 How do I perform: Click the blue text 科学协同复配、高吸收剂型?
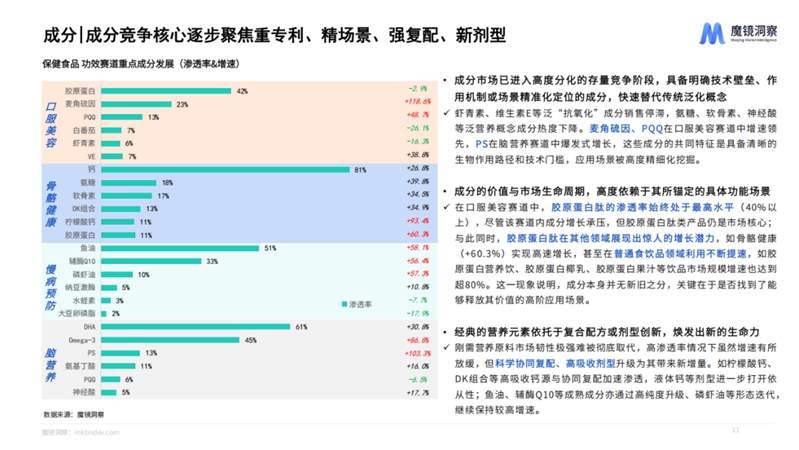[555, 363]
